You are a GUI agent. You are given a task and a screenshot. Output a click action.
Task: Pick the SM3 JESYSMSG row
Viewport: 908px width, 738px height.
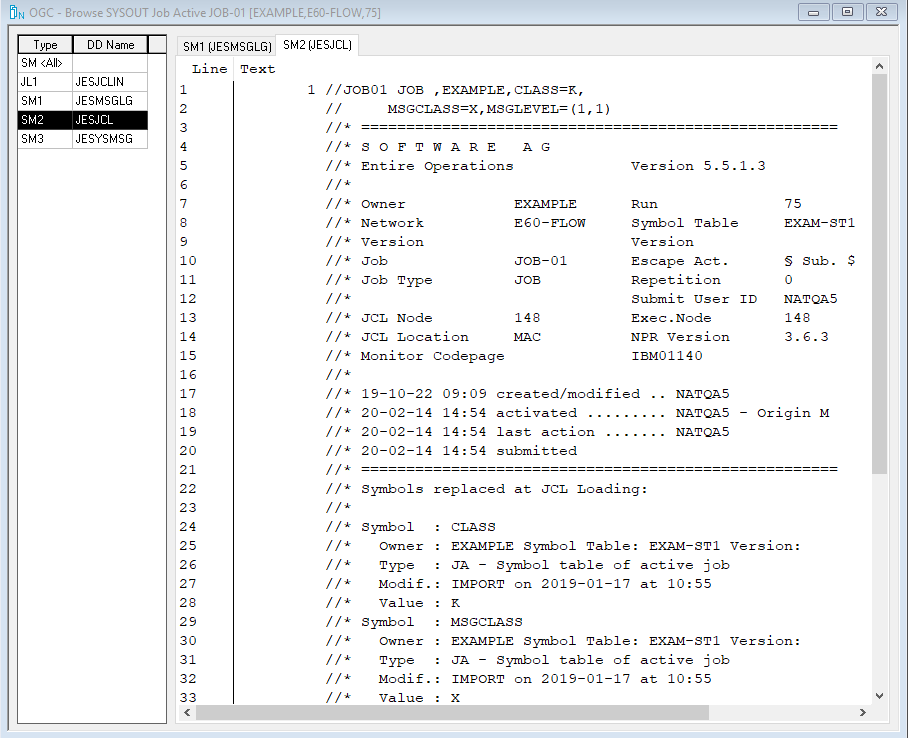tap(83, 139)
